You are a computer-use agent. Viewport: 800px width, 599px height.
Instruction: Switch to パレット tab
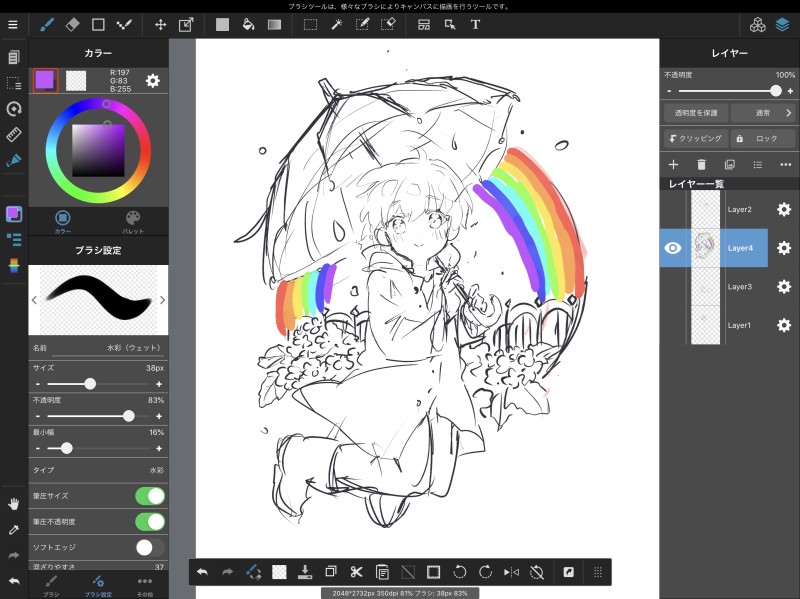click(133, 221)
